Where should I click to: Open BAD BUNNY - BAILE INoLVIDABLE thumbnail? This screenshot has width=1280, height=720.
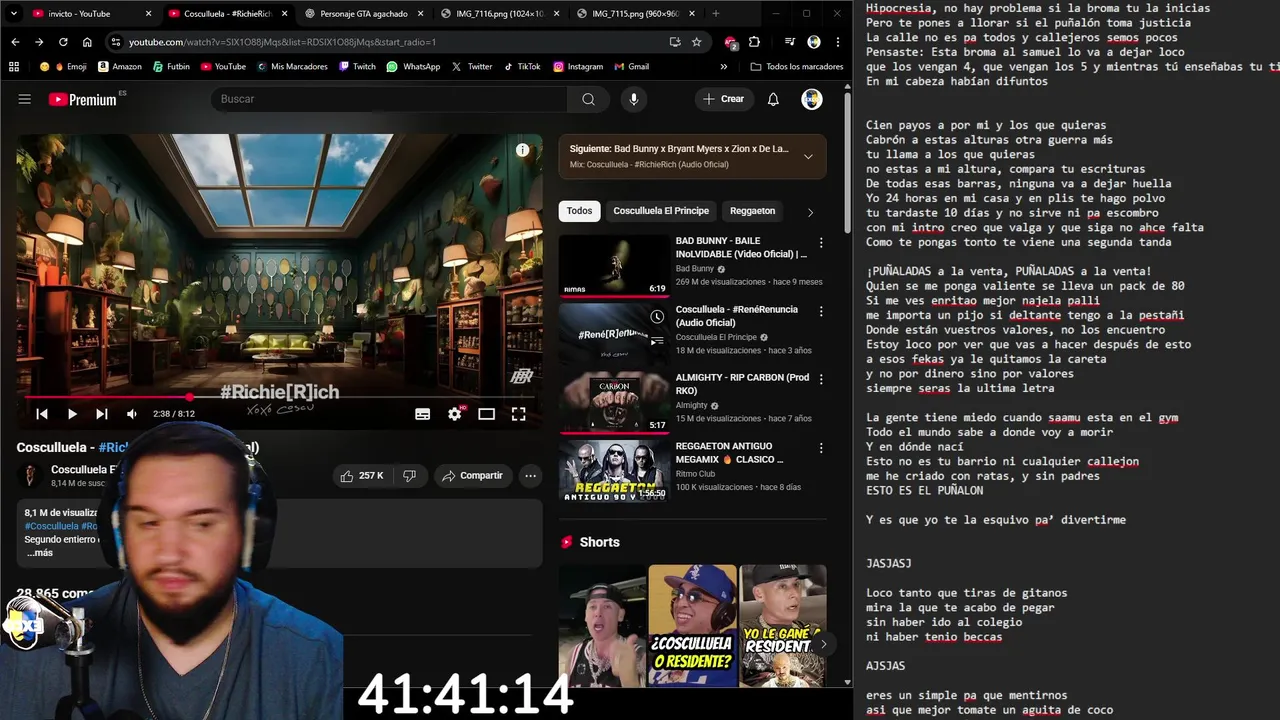click(x=614, y=266)
